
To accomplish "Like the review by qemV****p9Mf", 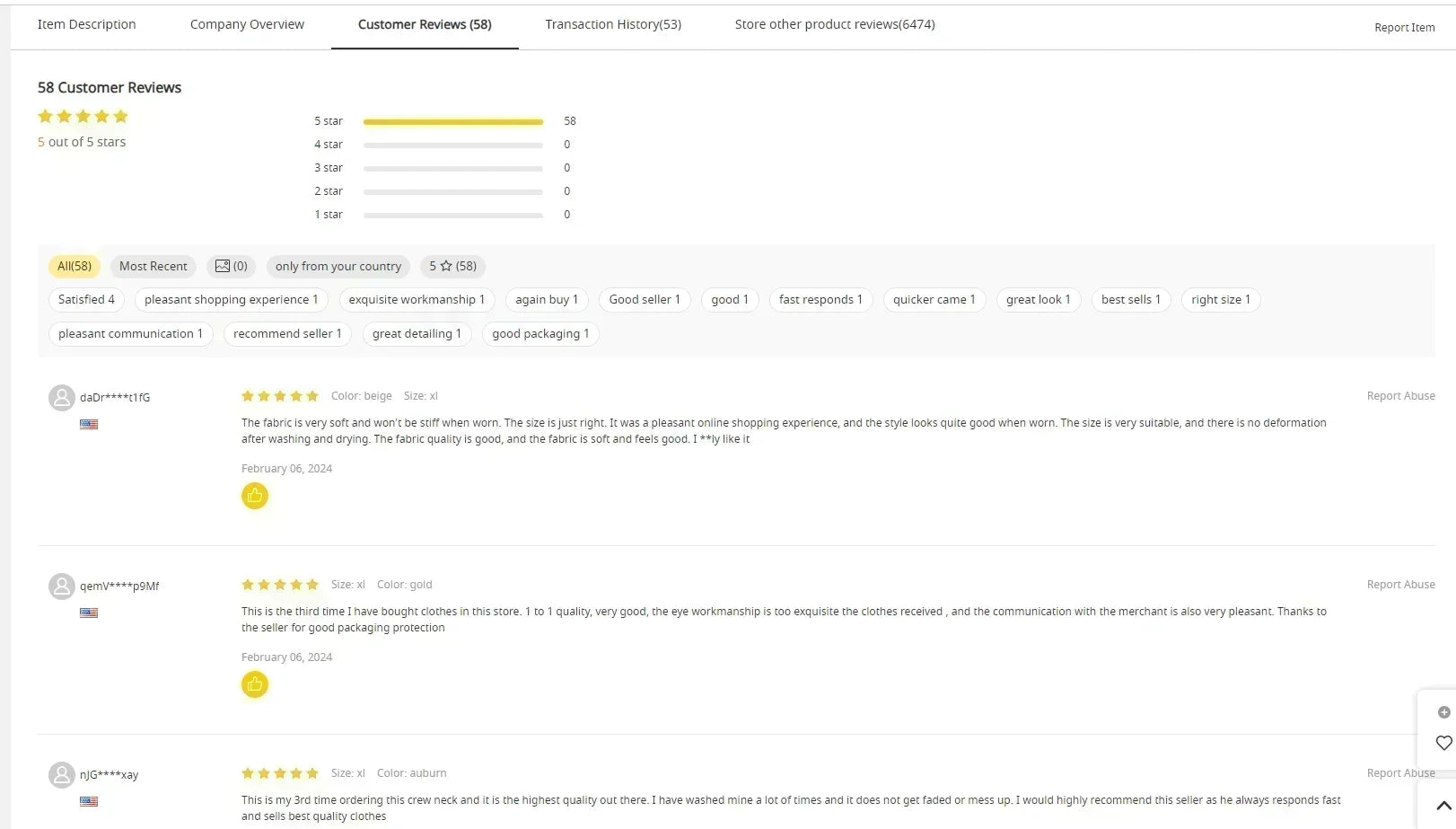I will click(x=255, y=684).
